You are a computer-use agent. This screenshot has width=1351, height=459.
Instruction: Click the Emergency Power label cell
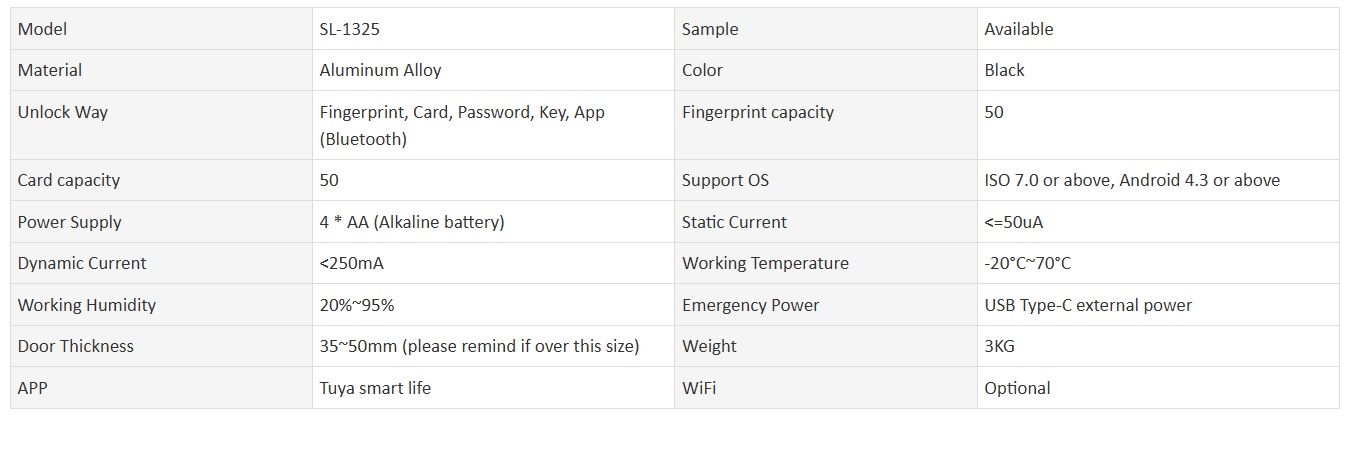pos(826,305)
